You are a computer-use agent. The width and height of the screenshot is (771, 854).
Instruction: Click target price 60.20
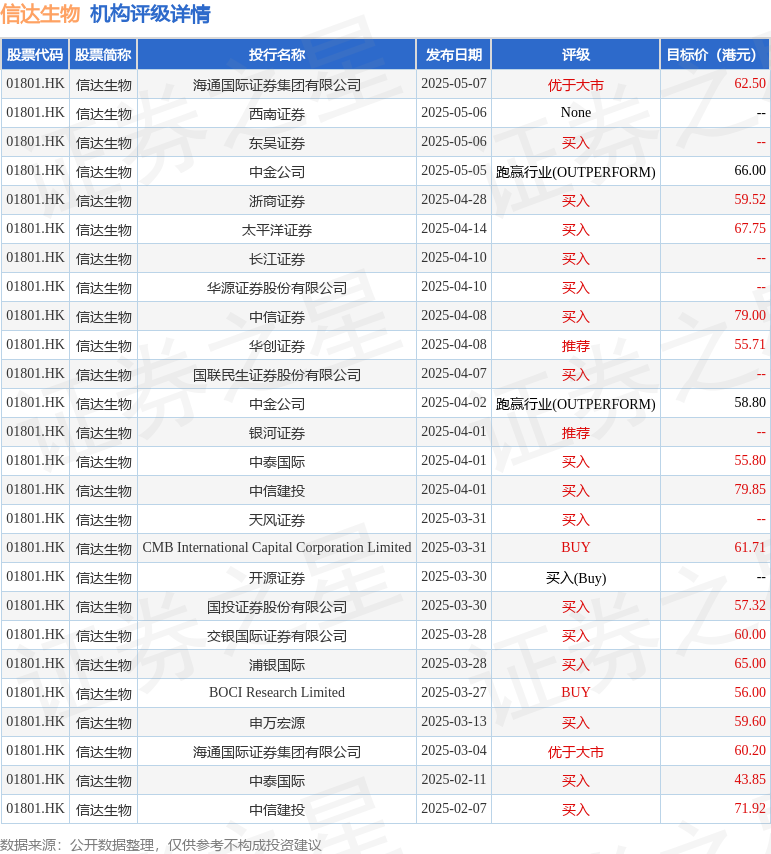750,751
